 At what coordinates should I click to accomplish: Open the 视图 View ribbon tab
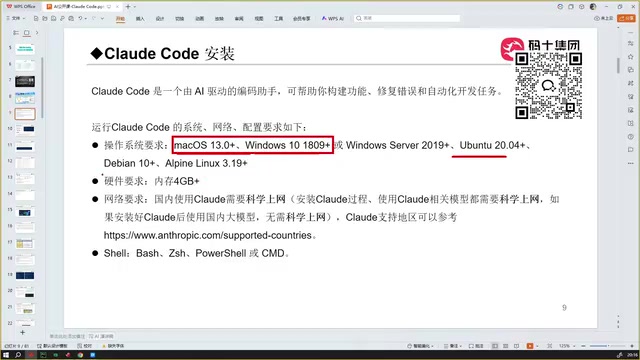click(x=259, y=19)
